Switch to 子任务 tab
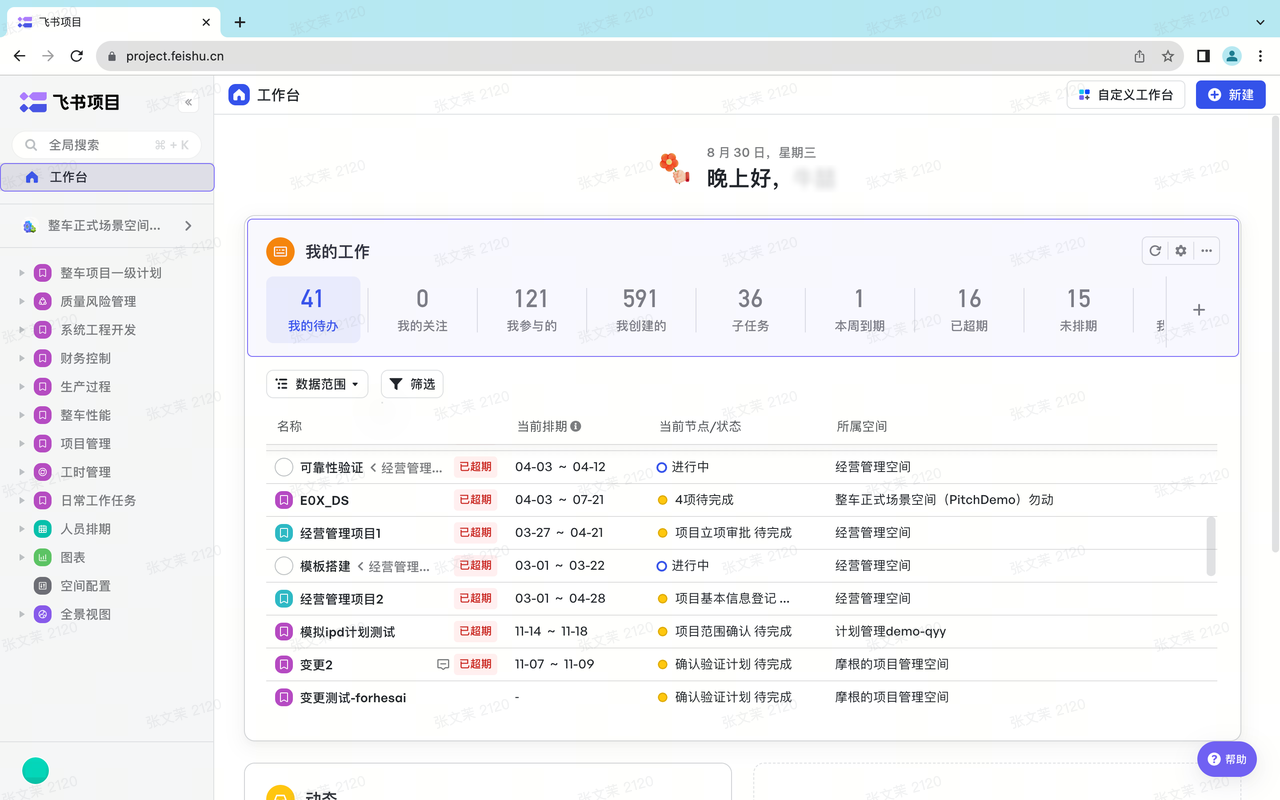 click(750, 310)
